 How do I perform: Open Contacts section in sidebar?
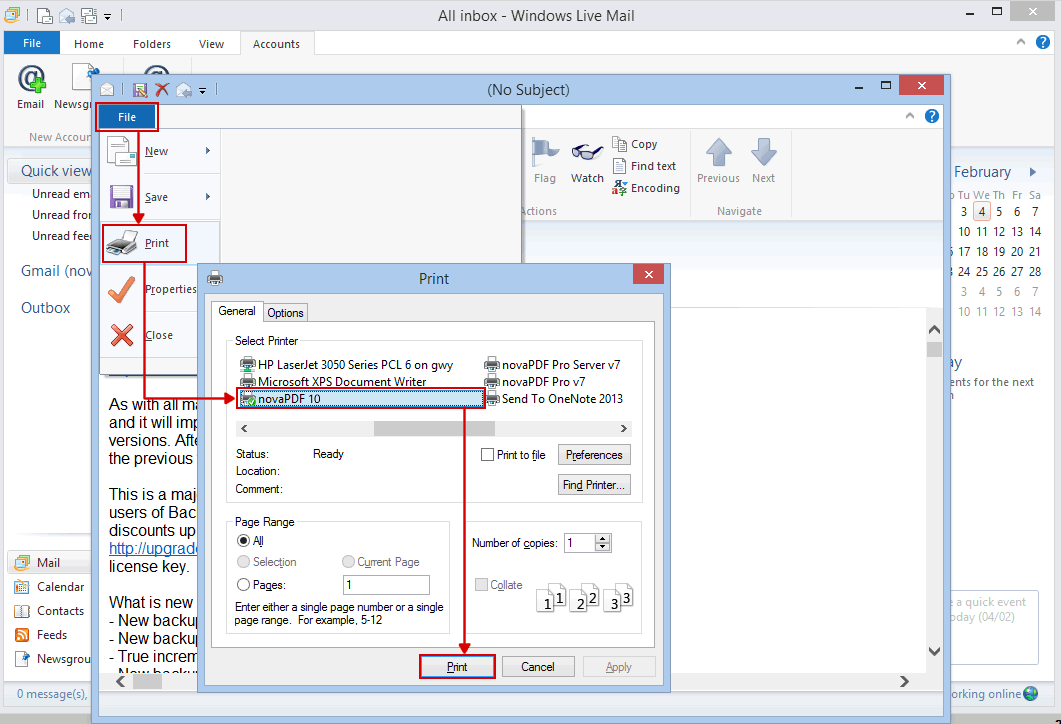[49, 611]
